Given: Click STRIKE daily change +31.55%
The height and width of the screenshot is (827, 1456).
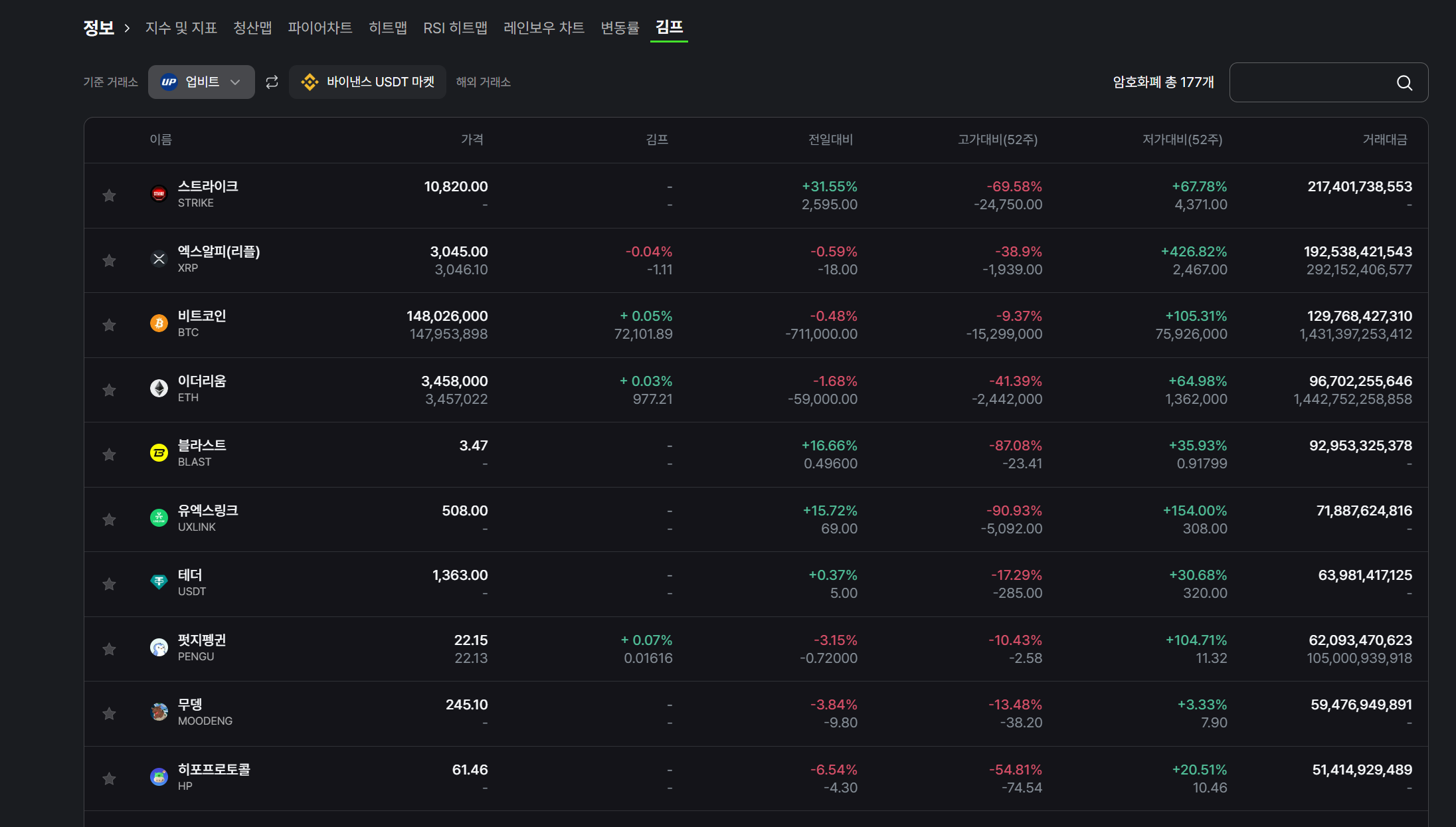Looking at the screenshot, I should point(830,187).
